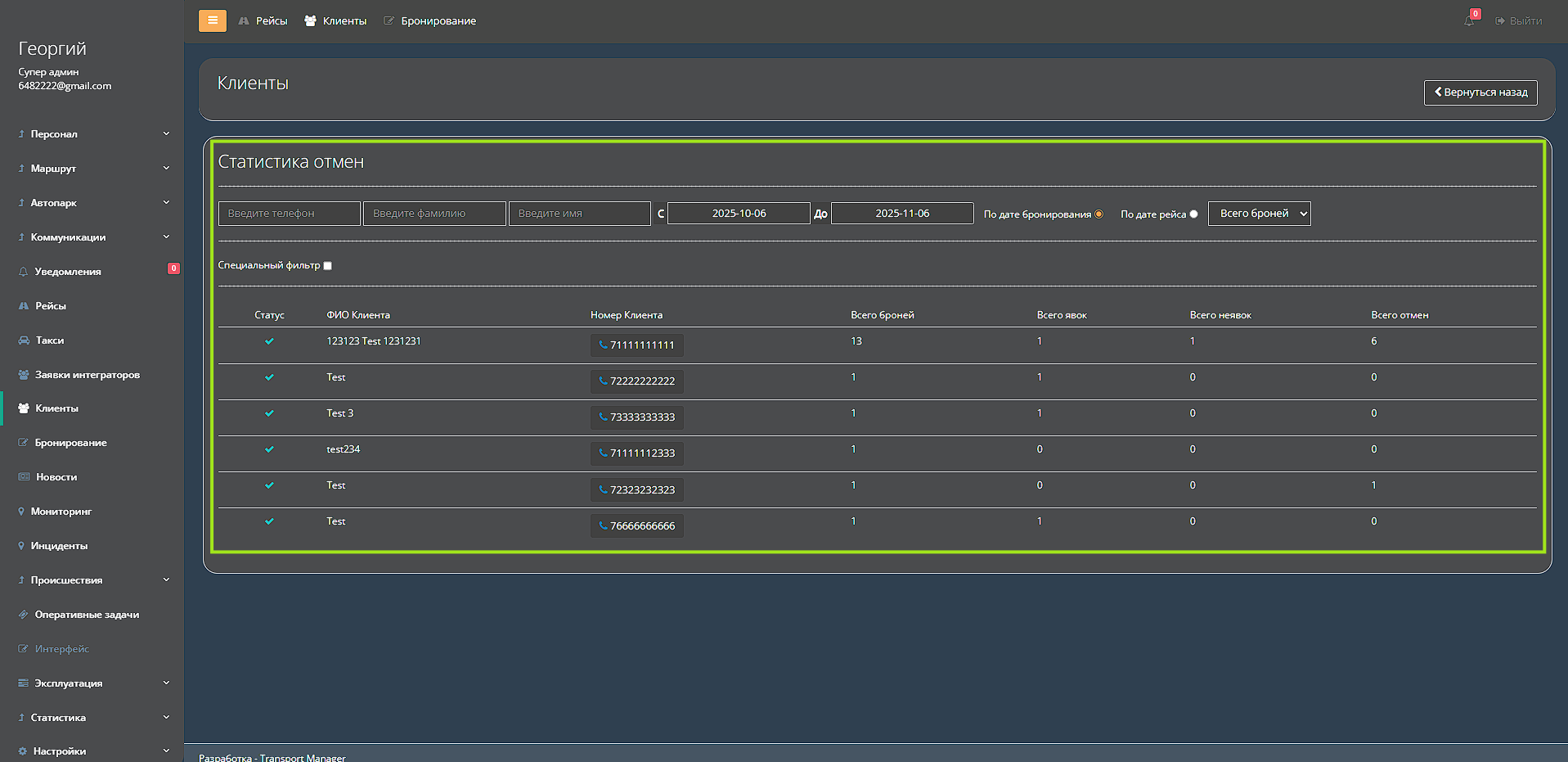Enable the Специальный фильтр checkbox
The height and width of the screenshot is (762, 1568).
pos(328,266)
